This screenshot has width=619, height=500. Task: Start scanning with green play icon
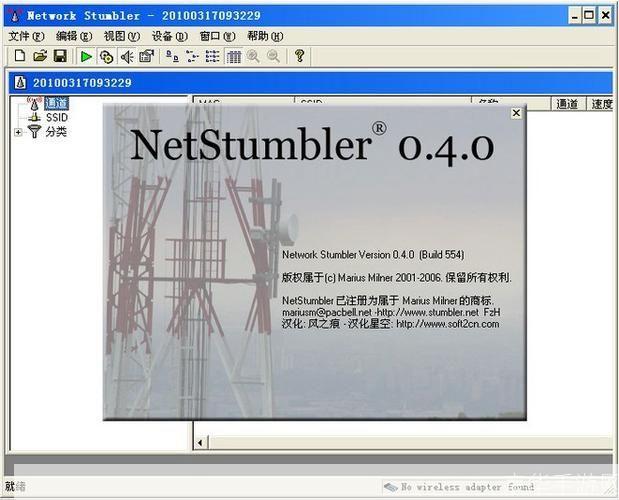coord(86,56)
